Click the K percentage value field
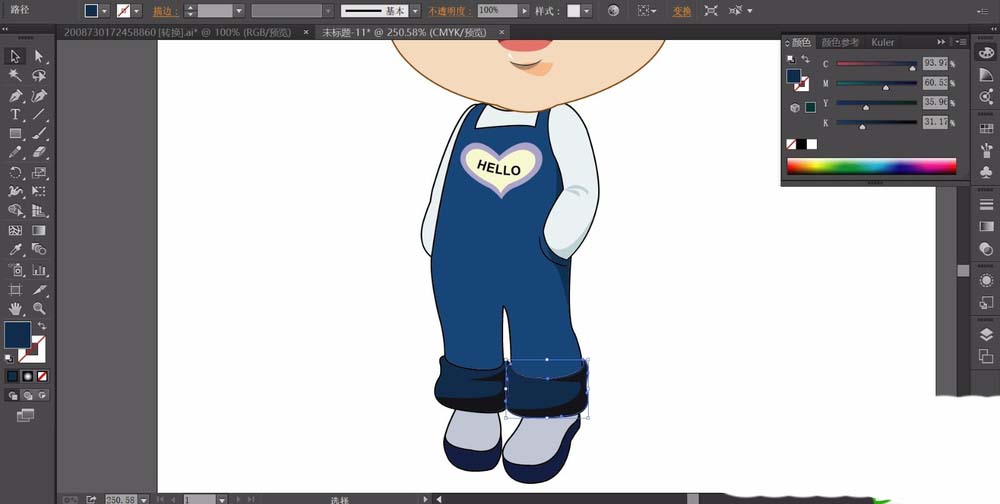This screenshot has height=504, width=1000. (x=935, y=122)
